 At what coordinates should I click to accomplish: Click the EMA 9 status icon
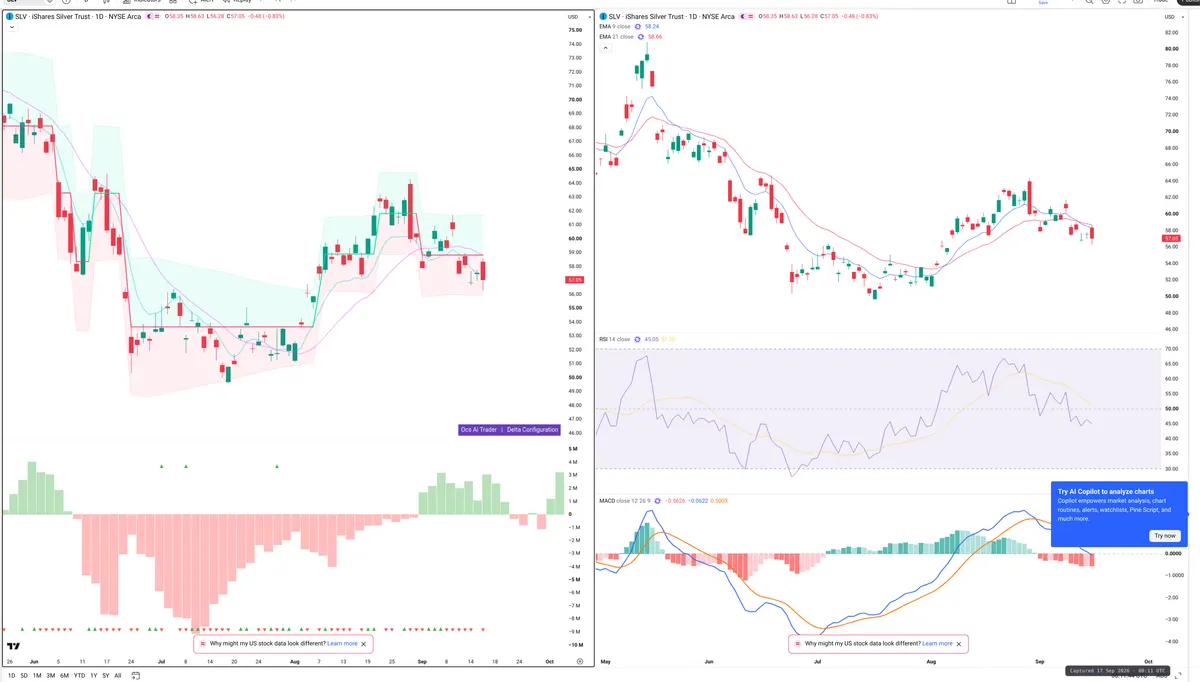coord(638,27)
